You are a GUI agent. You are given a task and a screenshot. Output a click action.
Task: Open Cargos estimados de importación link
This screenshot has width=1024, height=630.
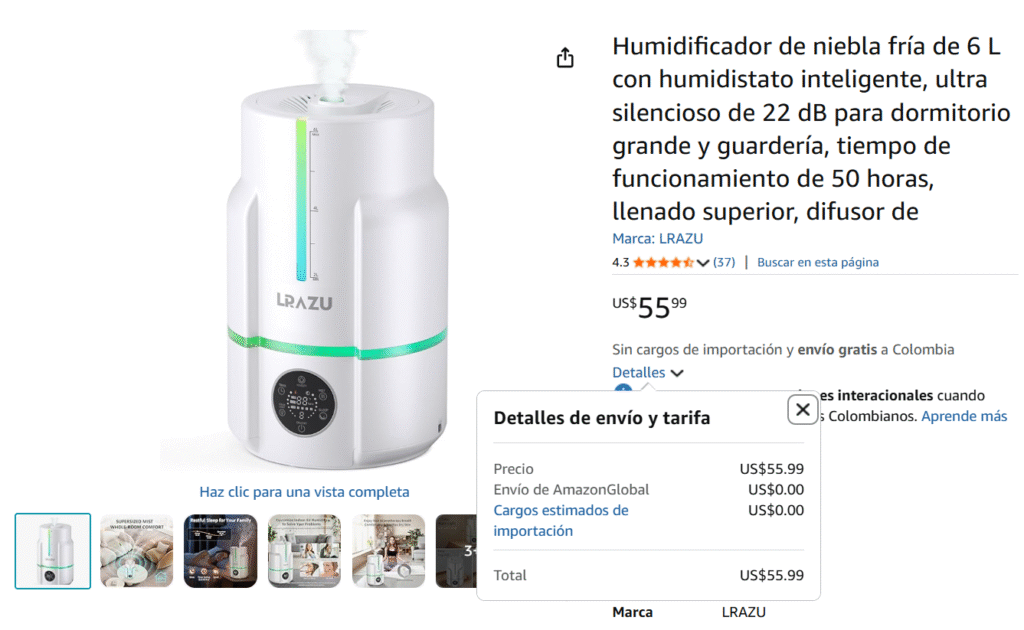pyautogui.click(x=560, y=520)
